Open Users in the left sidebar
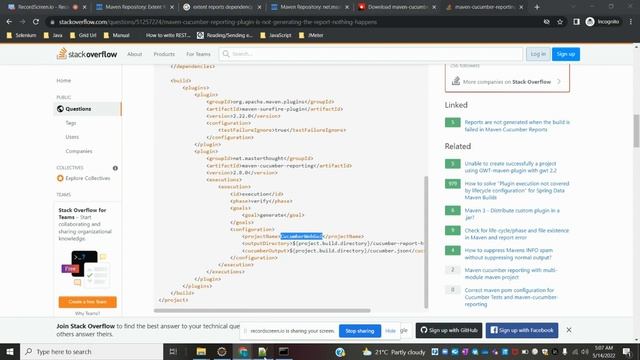640x360 pixels. click(x=72, y=137)
